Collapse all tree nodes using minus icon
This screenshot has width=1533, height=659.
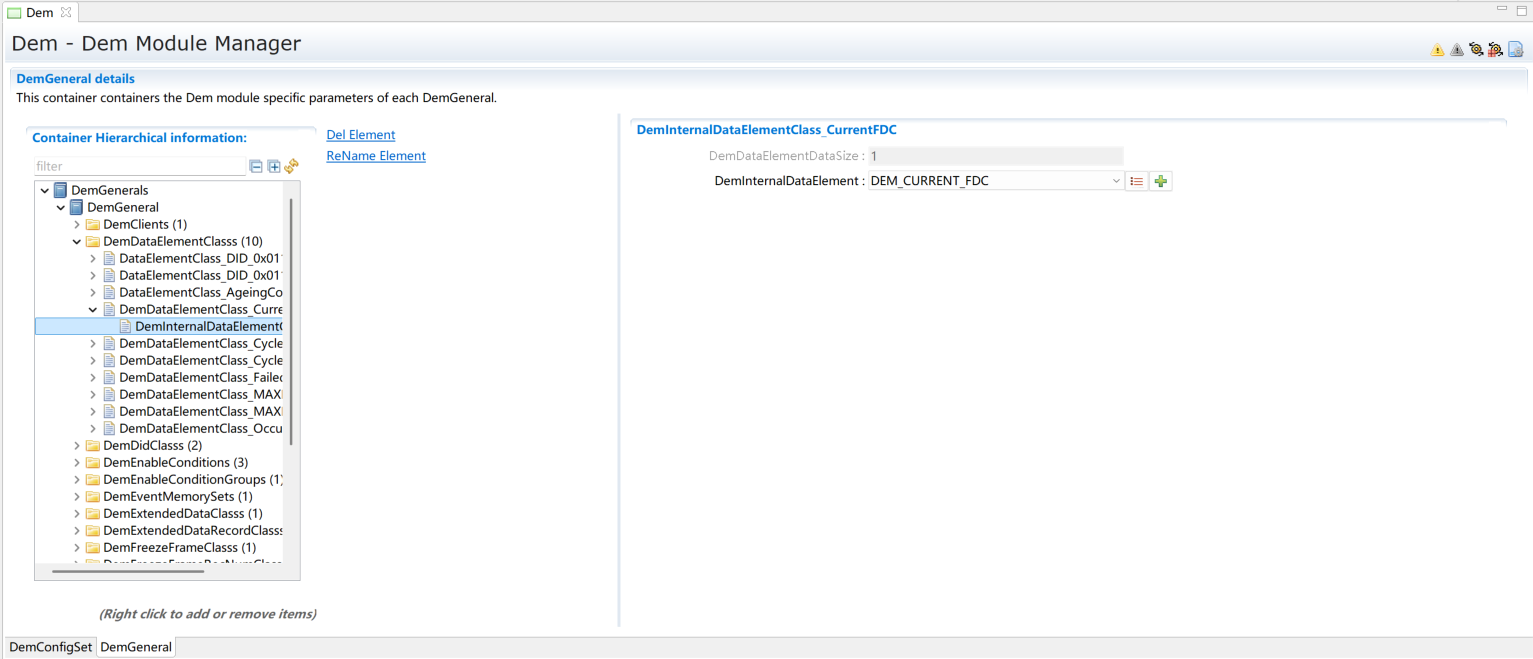[x=256, y=167]
